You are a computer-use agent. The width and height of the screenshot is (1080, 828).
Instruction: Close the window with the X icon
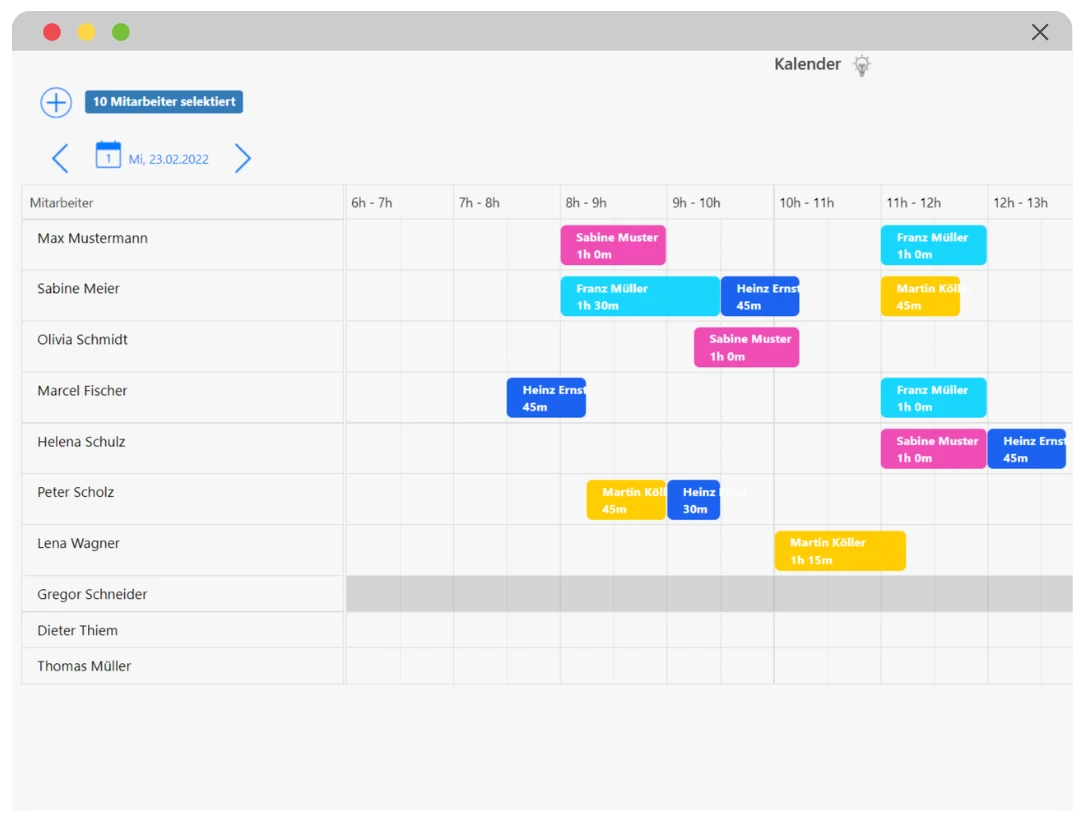pyautogui.click(x=1039, y=32)
